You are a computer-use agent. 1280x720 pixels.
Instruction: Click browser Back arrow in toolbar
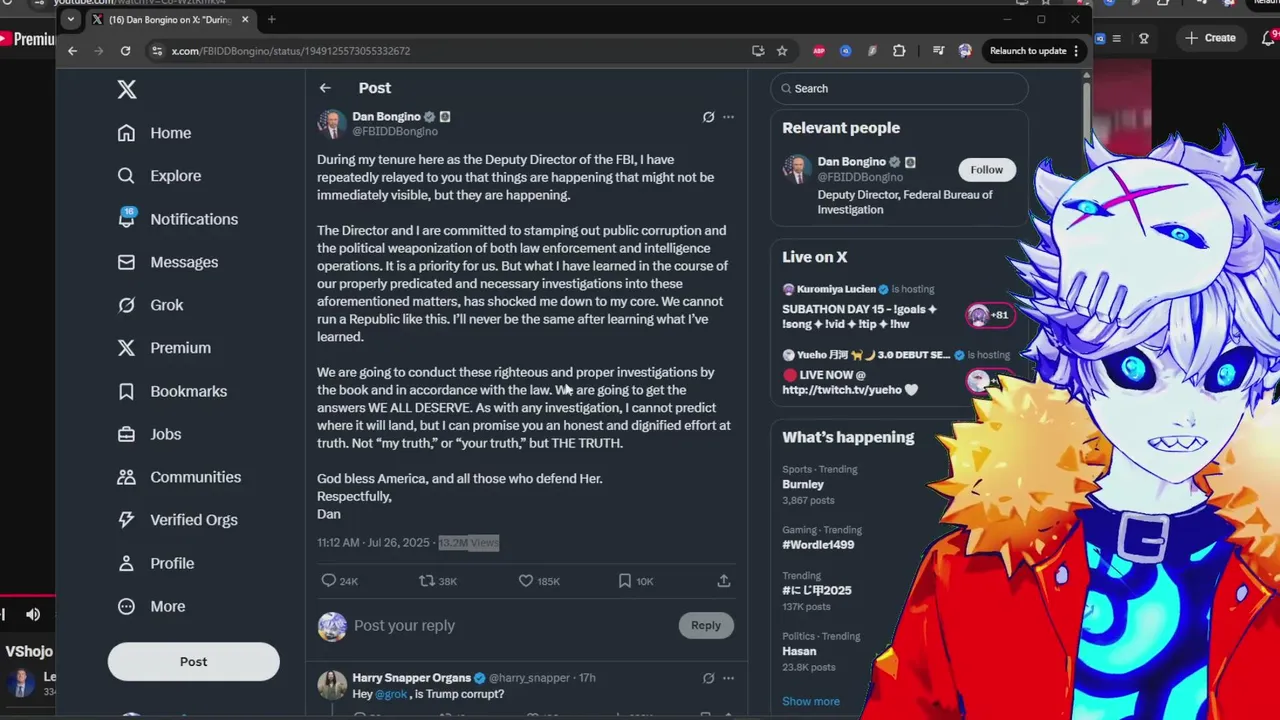(72, 51)
